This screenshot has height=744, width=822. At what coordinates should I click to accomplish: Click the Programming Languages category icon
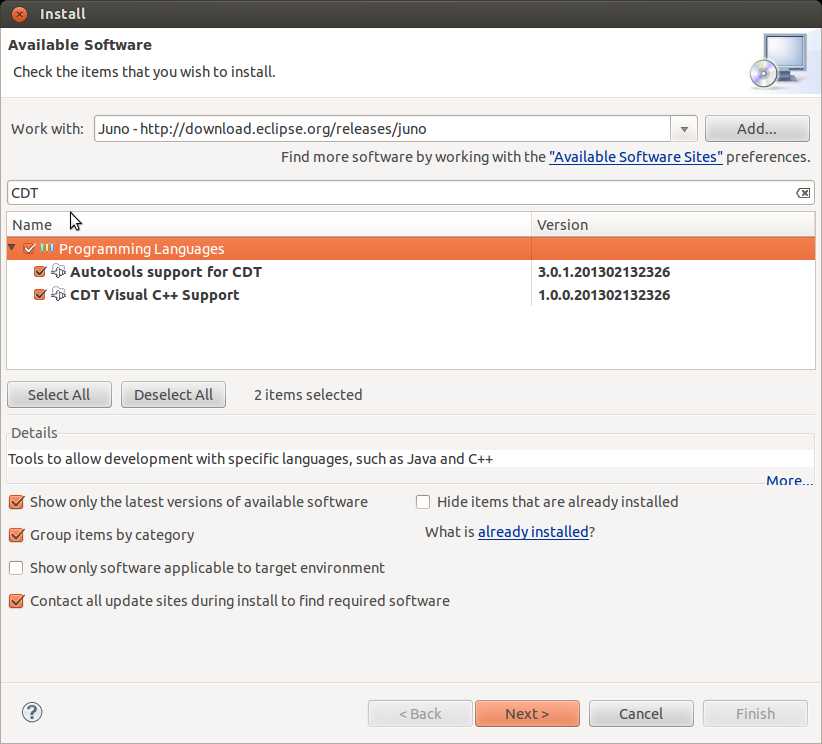(47, 248)
